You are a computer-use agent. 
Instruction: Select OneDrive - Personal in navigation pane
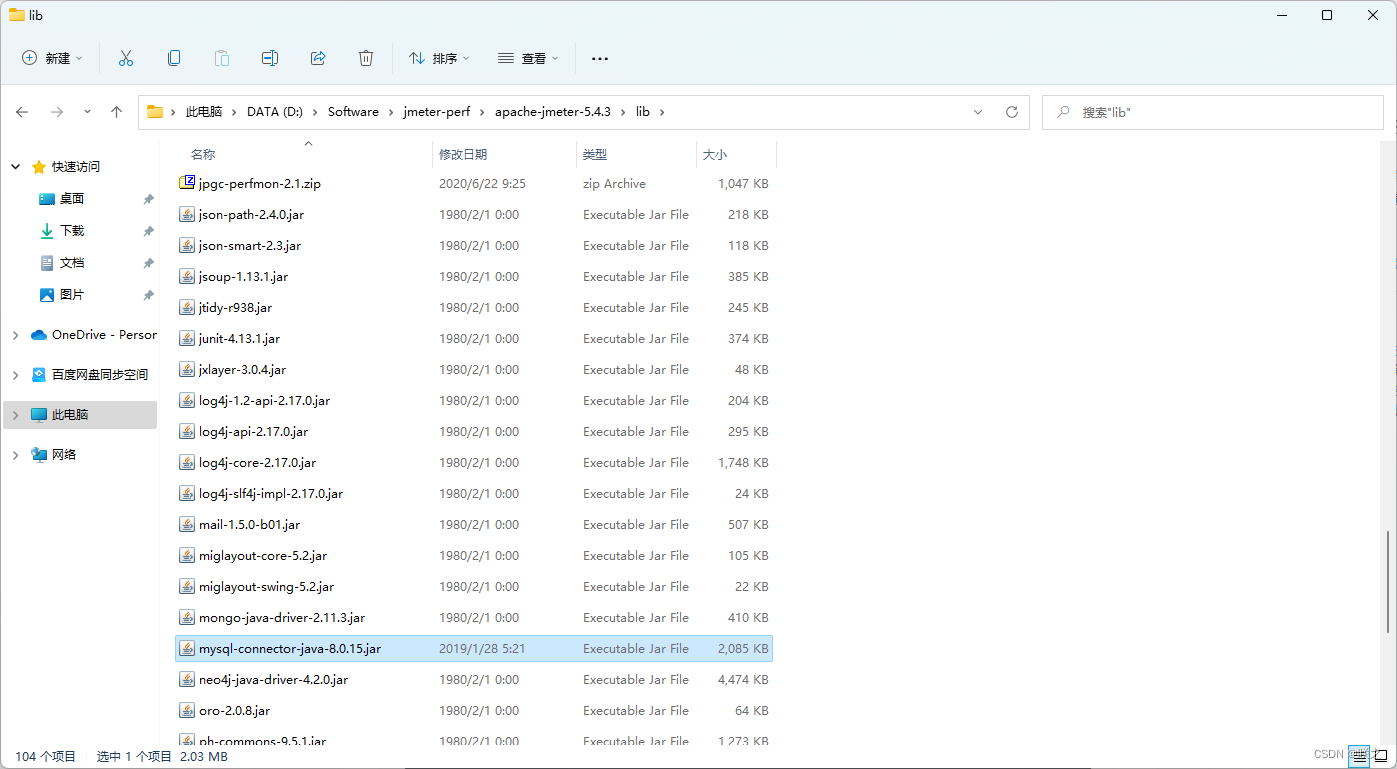[104, 334]
